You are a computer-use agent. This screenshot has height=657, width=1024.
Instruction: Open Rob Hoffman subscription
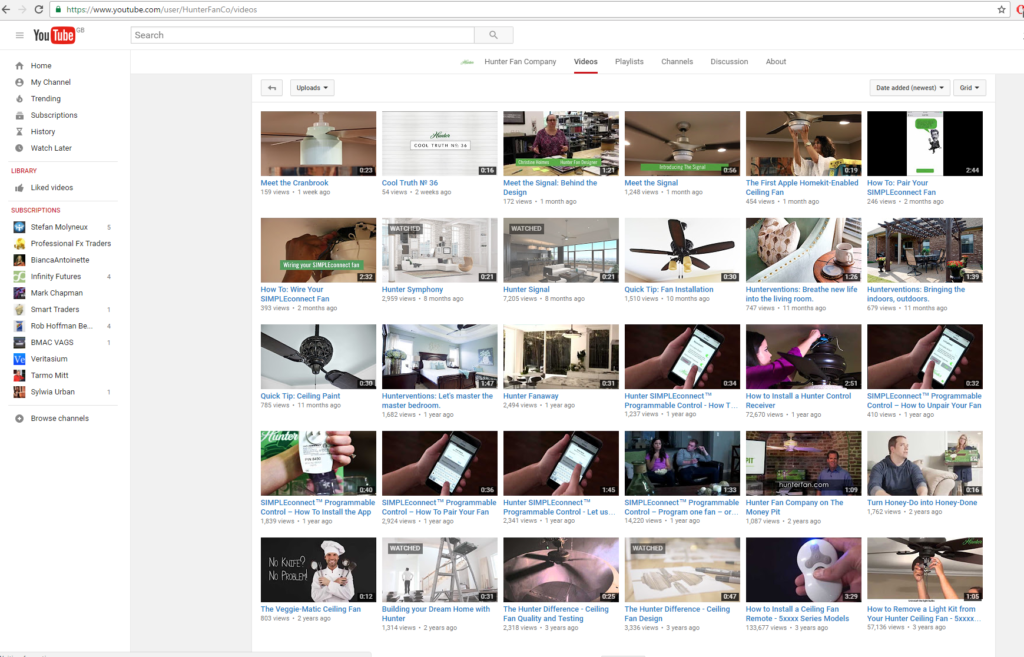click(x=61, y=326)
